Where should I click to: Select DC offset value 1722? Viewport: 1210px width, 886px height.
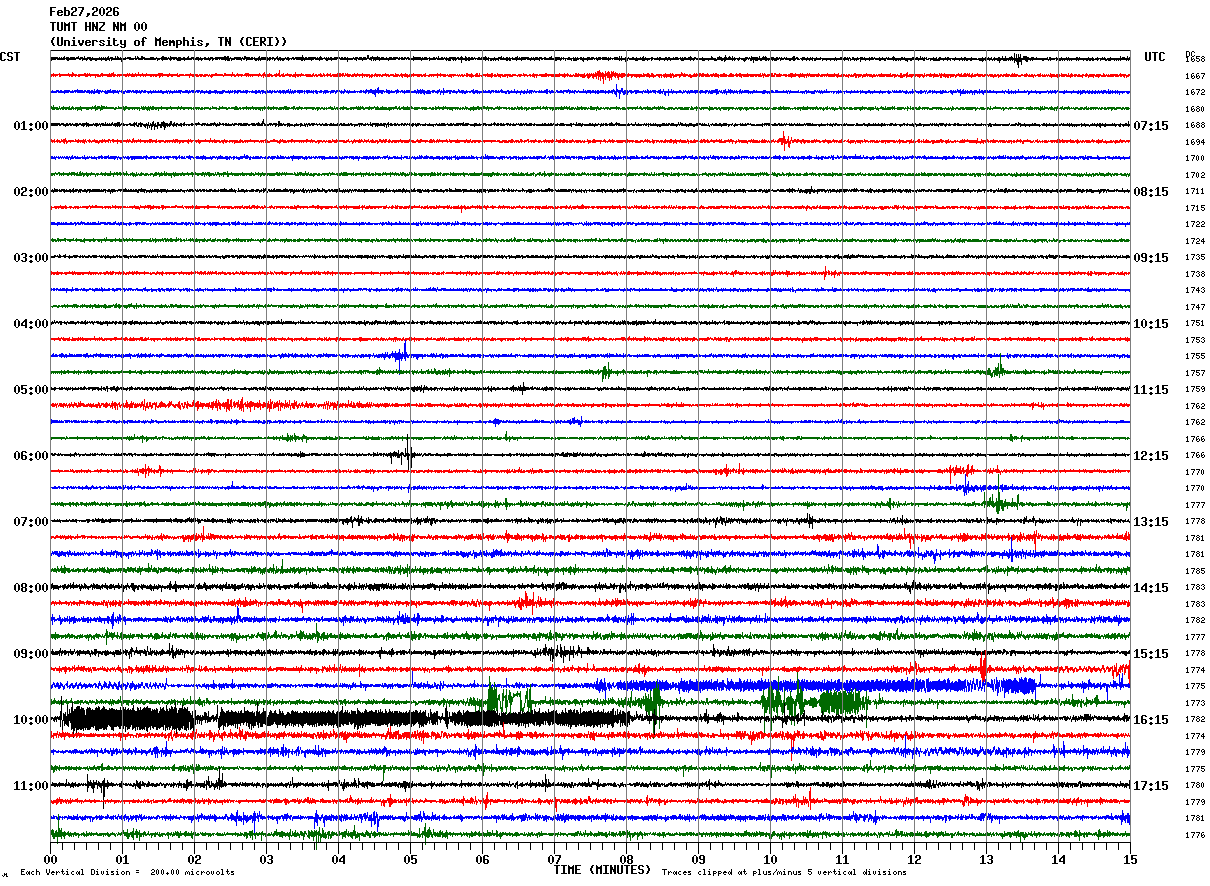(x=1195, y=224)
